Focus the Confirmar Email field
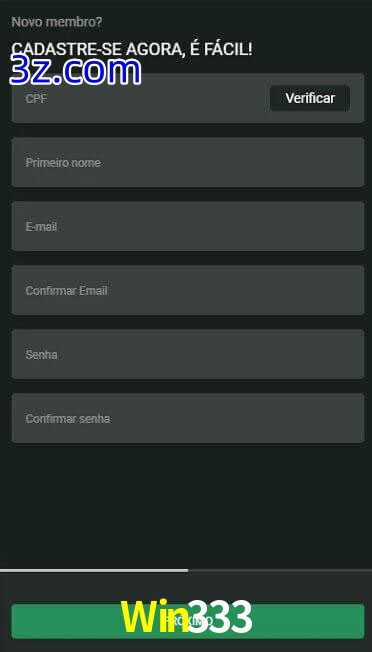 coord(188,290)
